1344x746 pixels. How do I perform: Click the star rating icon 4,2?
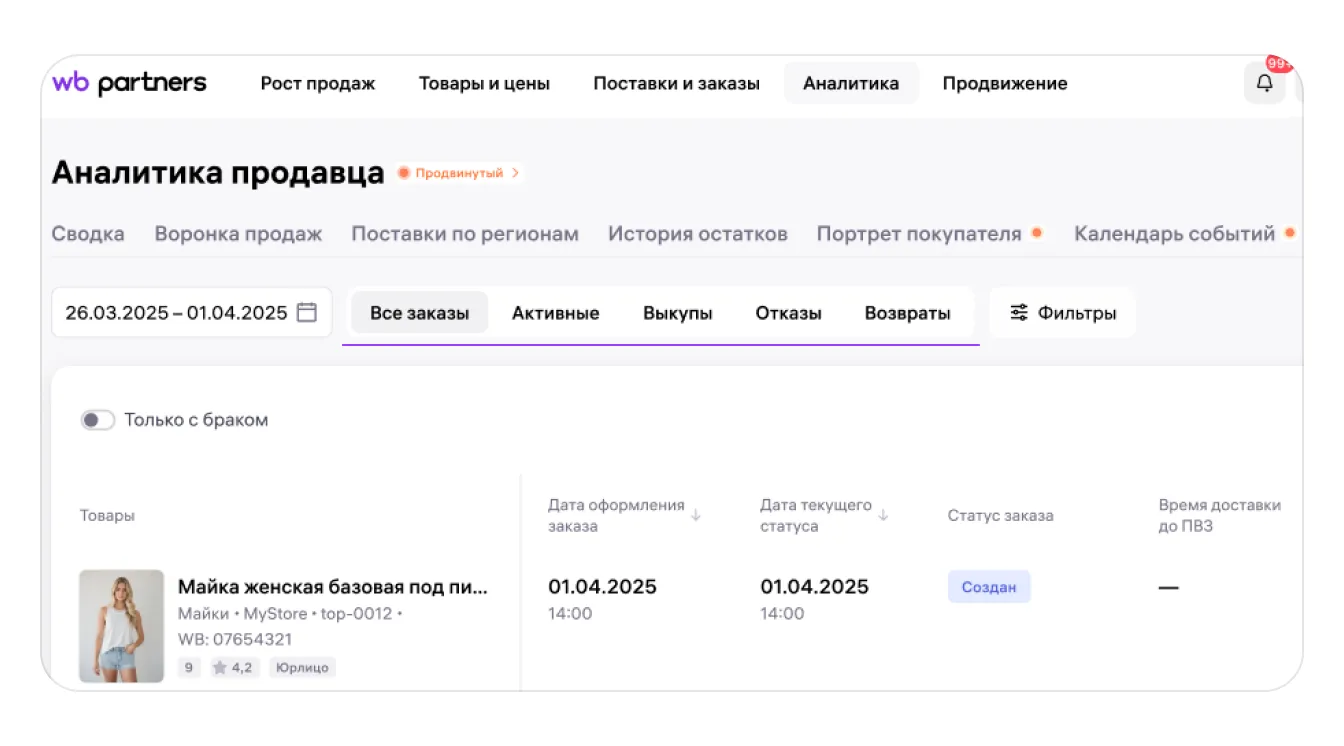[220, 668]
